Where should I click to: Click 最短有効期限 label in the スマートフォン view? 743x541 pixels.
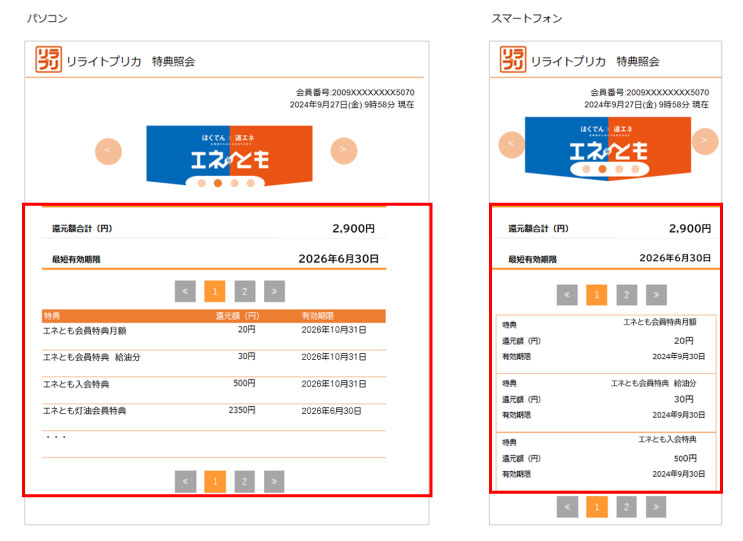point(533,260)
